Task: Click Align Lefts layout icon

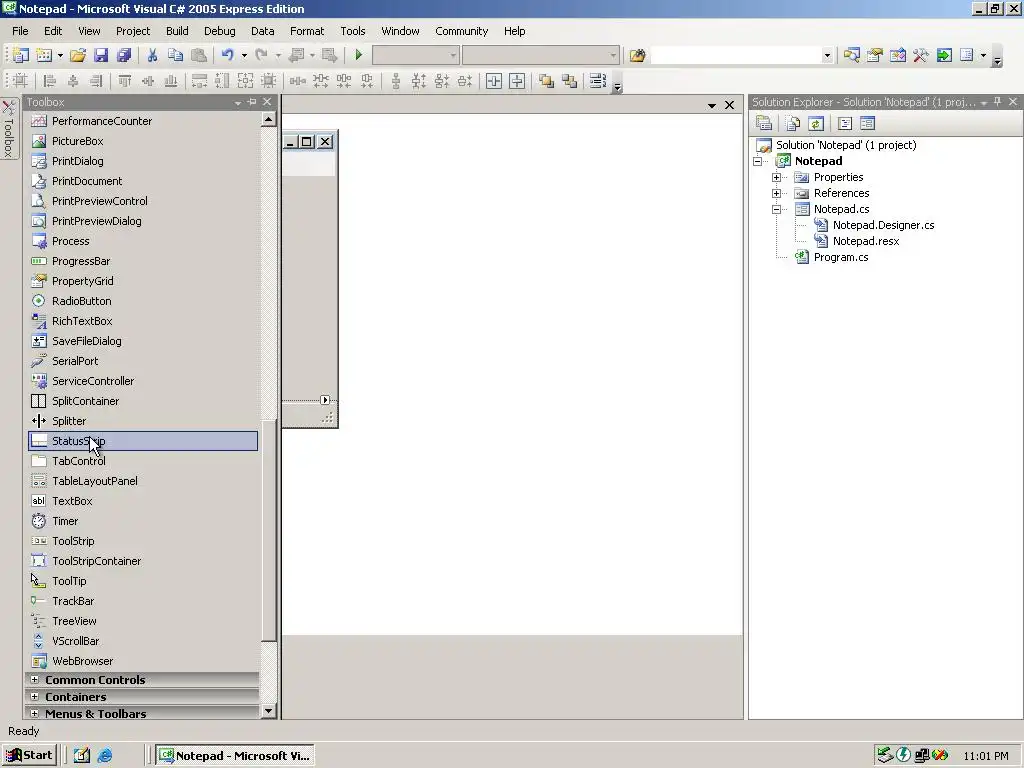Action: tap(50, 81)
